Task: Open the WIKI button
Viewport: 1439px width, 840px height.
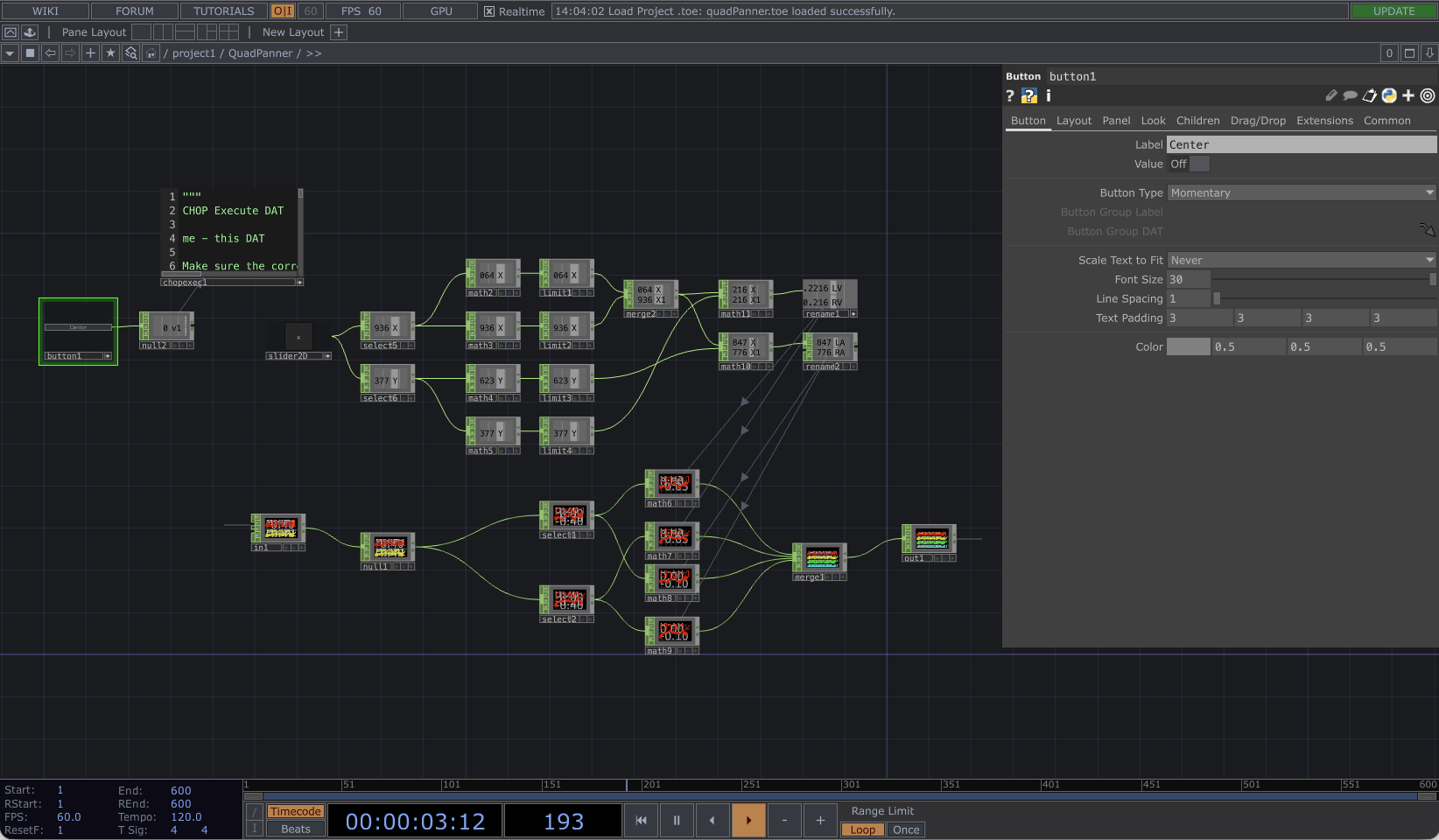Action: coord(46,11)
